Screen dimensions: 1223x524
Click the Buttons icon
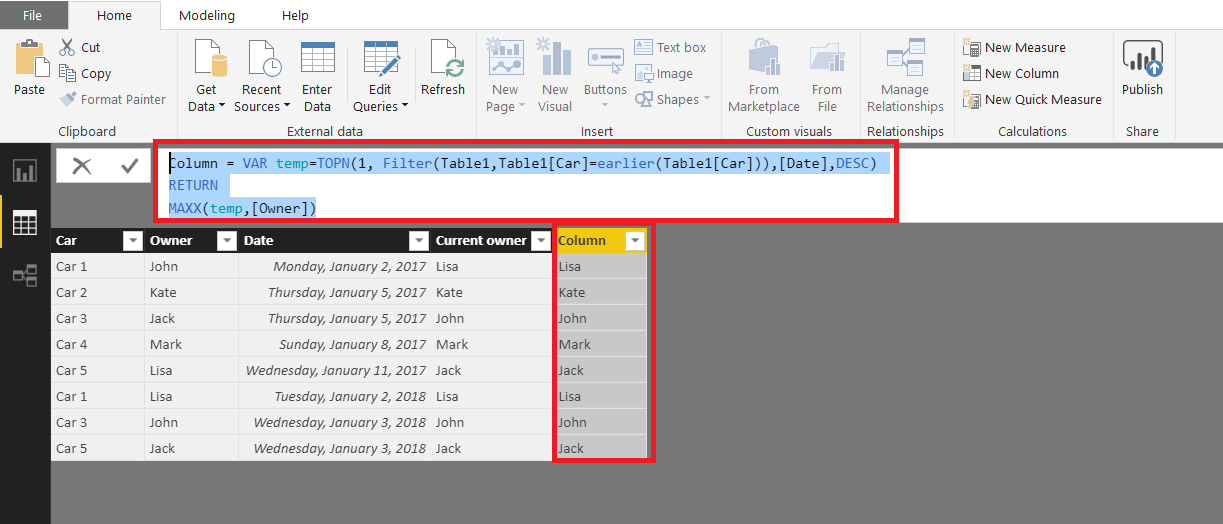point(605,59)
